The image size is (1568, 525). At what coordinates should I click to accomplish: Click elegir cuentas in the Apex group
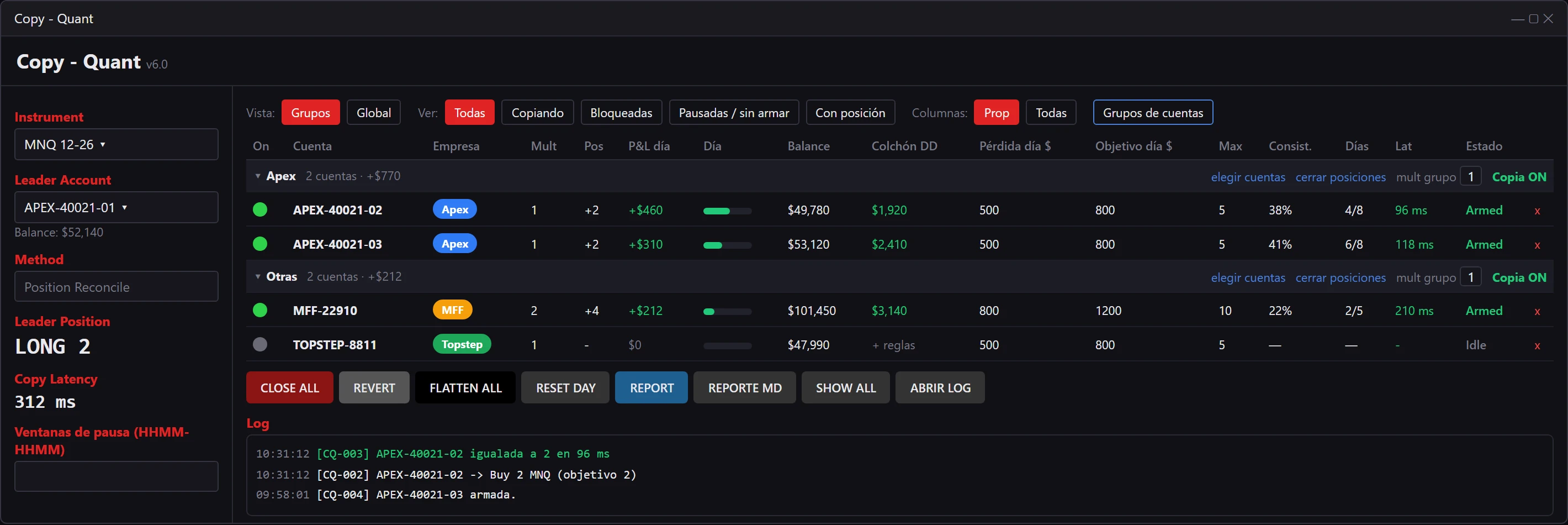1248,177
